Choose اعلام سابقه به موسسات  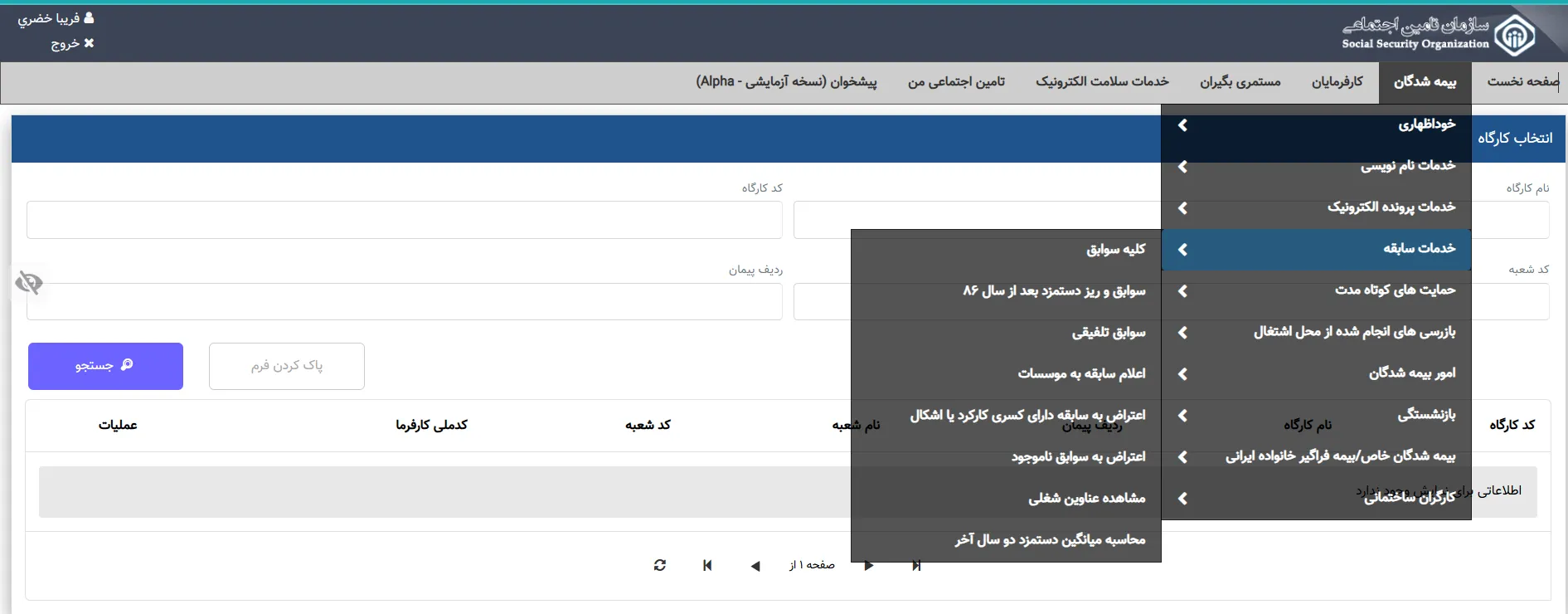[x=1006, y=374]
